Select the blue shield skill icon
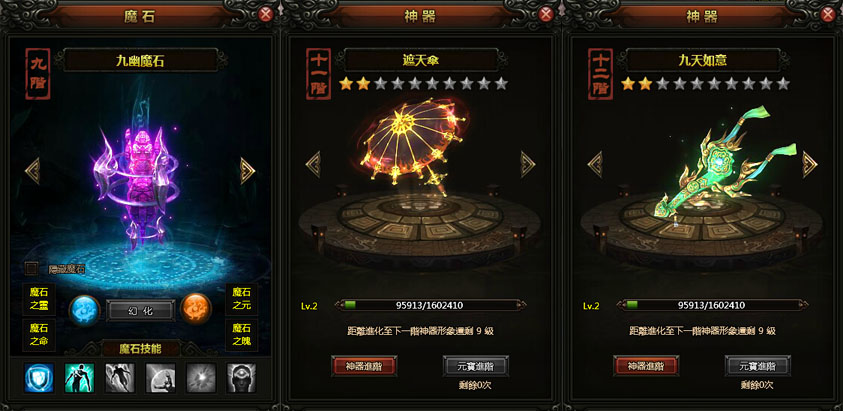 click(39, 378)
